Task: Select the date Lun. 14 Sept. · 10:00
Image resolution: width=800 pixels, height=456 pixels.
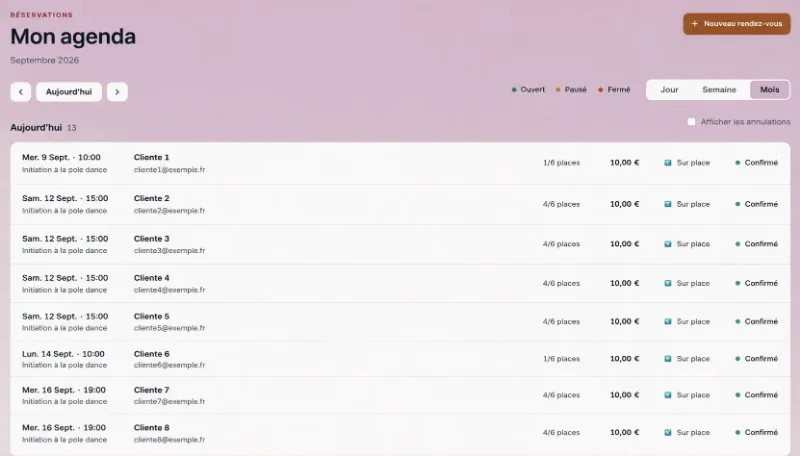Action: click(63, 354)
